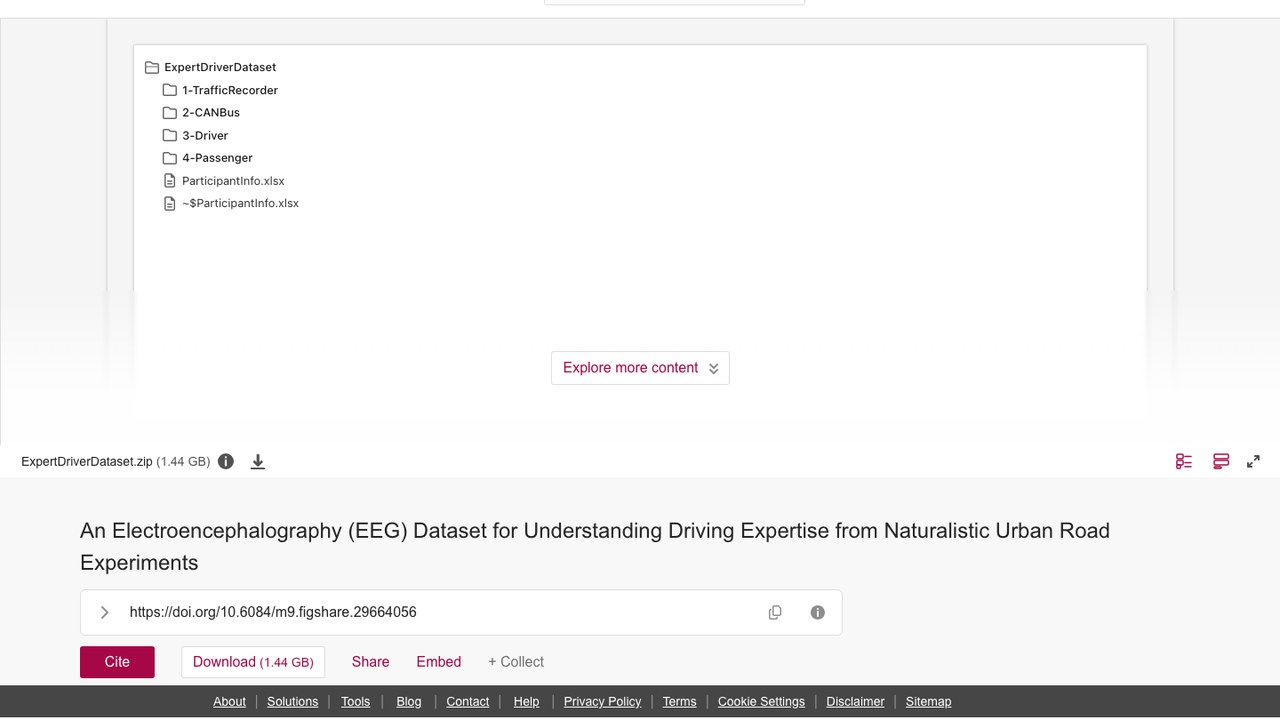
Task: Select the 2-CANBus folder name
Action: pyautogui.click(x=211, y=113)
